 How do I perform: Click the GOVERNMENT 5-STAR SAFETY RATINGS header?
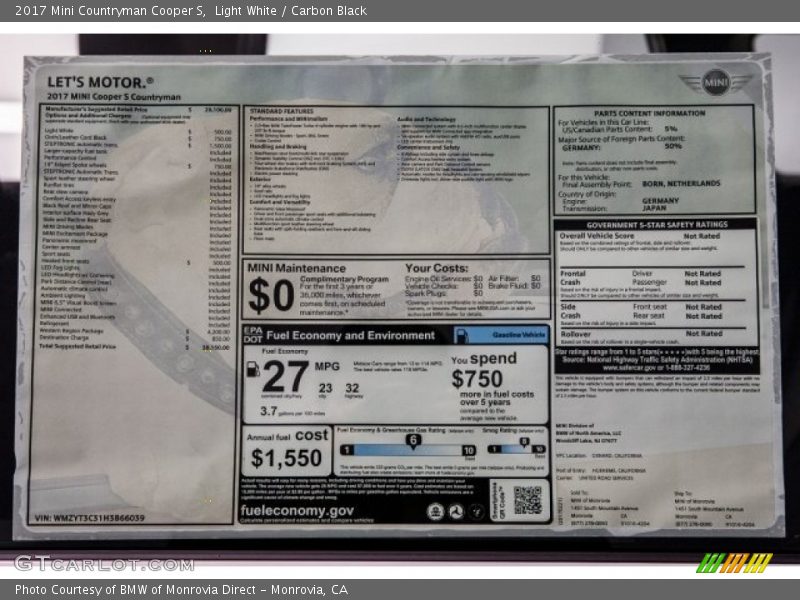657,224
